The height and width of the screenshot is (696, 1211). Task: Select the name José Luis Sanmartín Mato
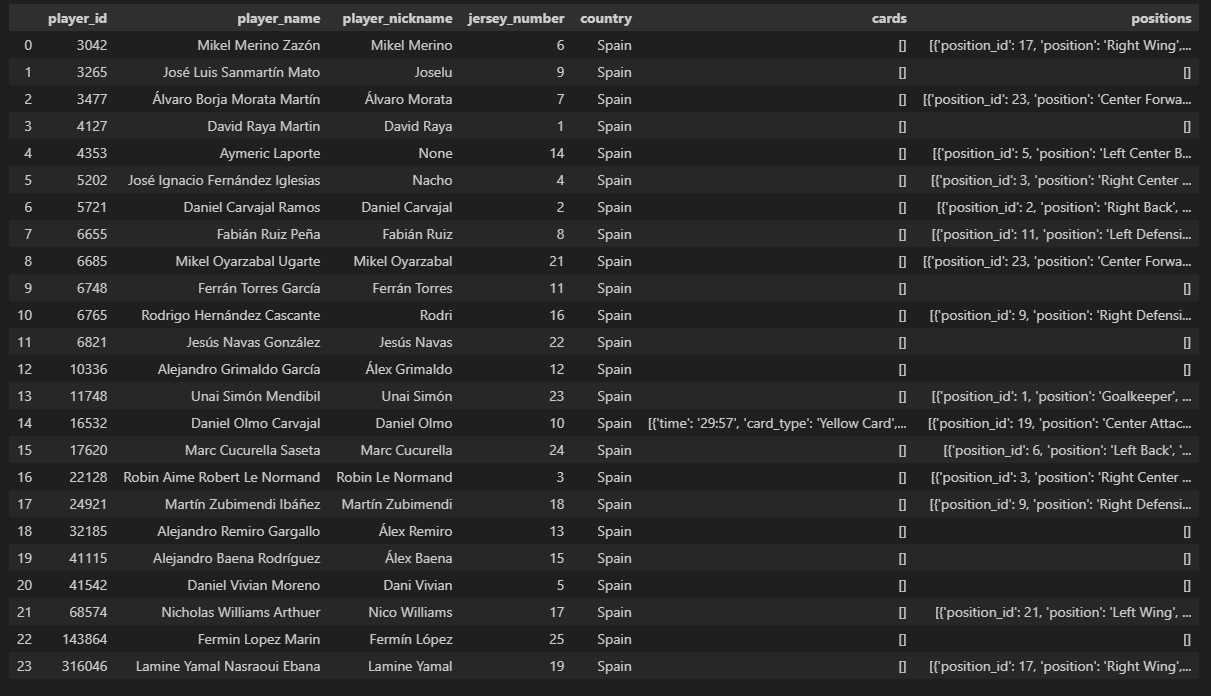[242, 72]
